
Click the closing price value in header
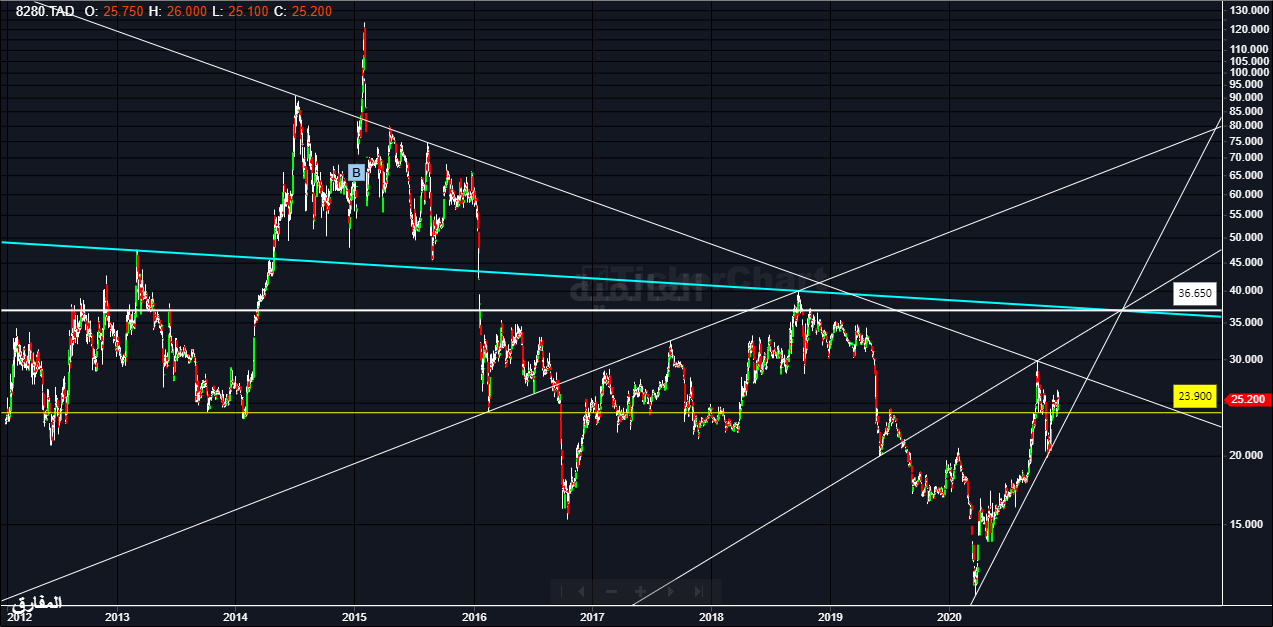(315, 11)
